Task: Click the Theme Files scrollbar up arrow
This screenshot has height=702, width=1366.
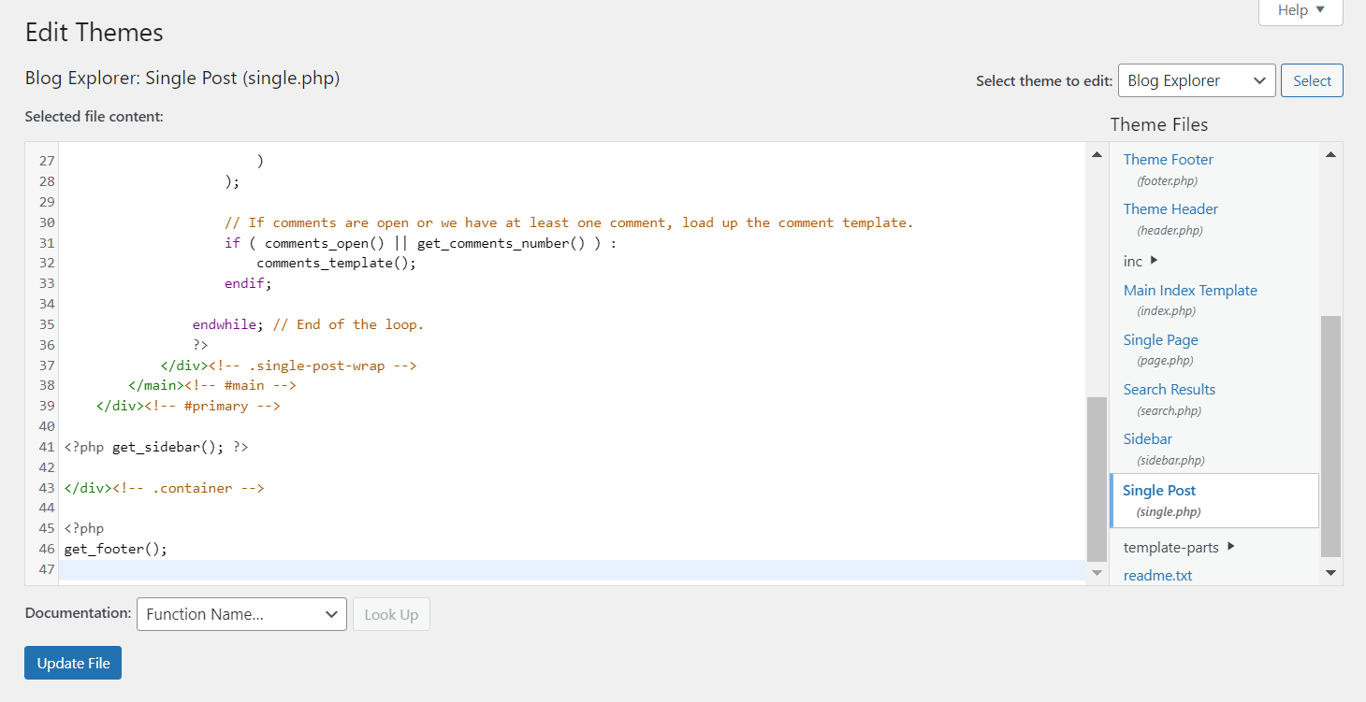Action: 1330,153
